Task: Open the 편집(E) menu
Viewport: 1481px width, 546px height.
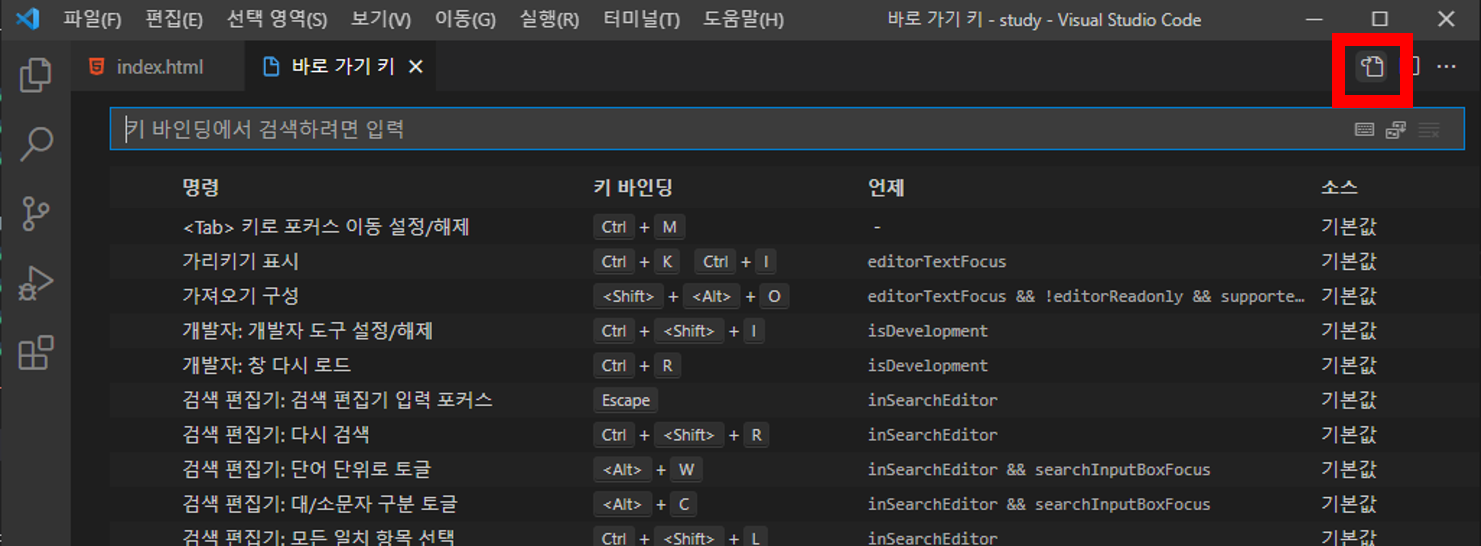Action: tap(174, 20)
